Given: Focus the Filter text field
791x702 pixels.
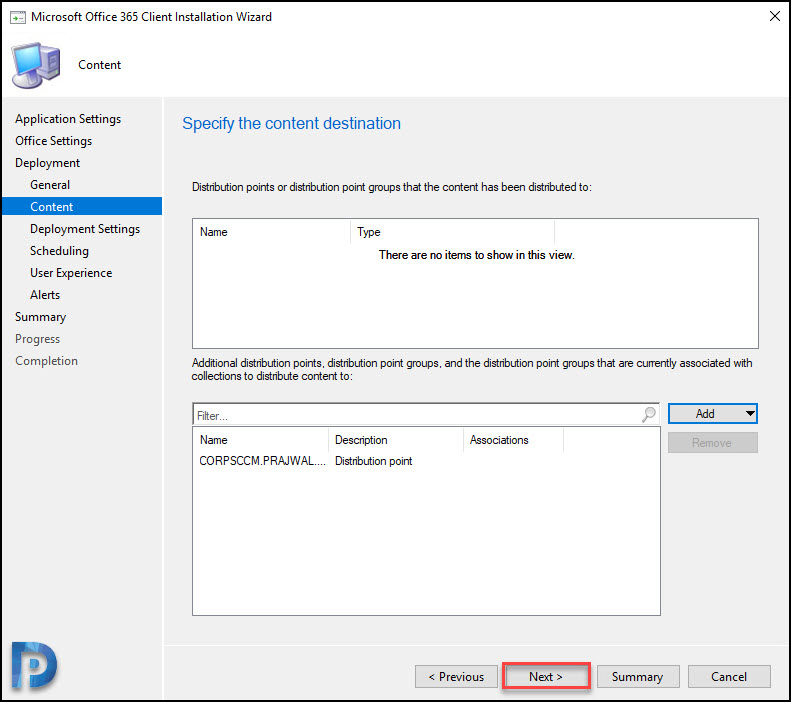Looking at the screenshot, I should click(x=418, y=415).
